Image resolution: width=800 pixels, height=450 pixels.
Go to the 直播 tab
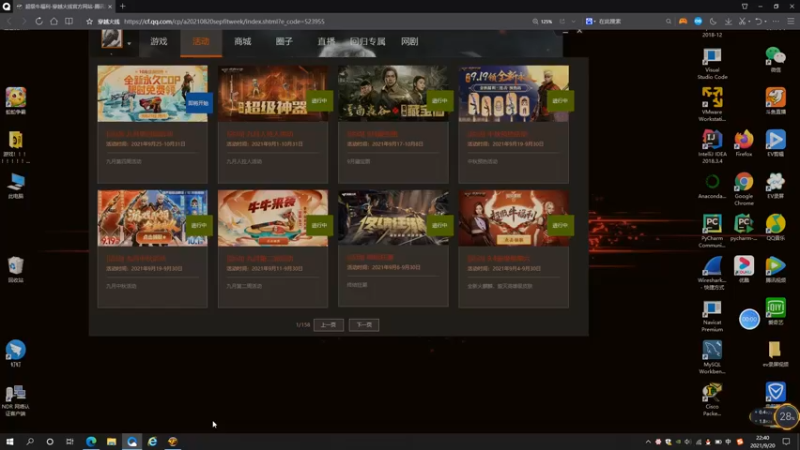tap(326, 41)
